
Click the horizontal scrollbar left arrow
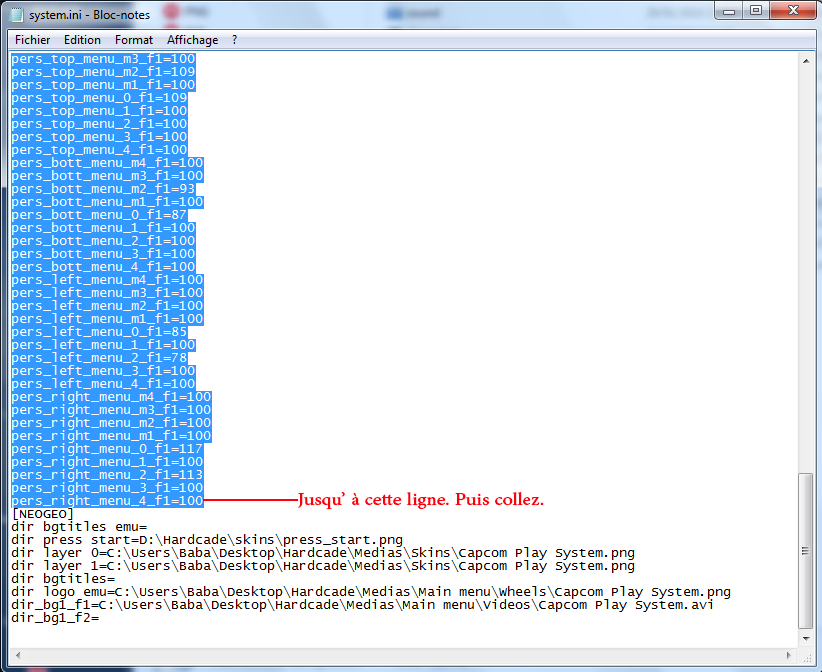point(18,655)
